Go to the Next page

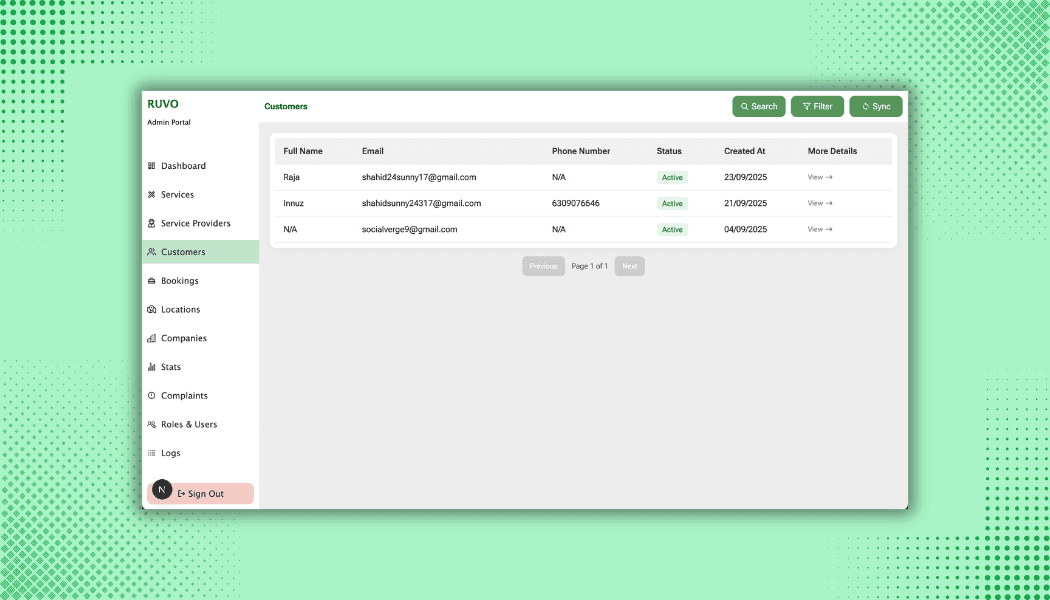click(x=629, y=266)
